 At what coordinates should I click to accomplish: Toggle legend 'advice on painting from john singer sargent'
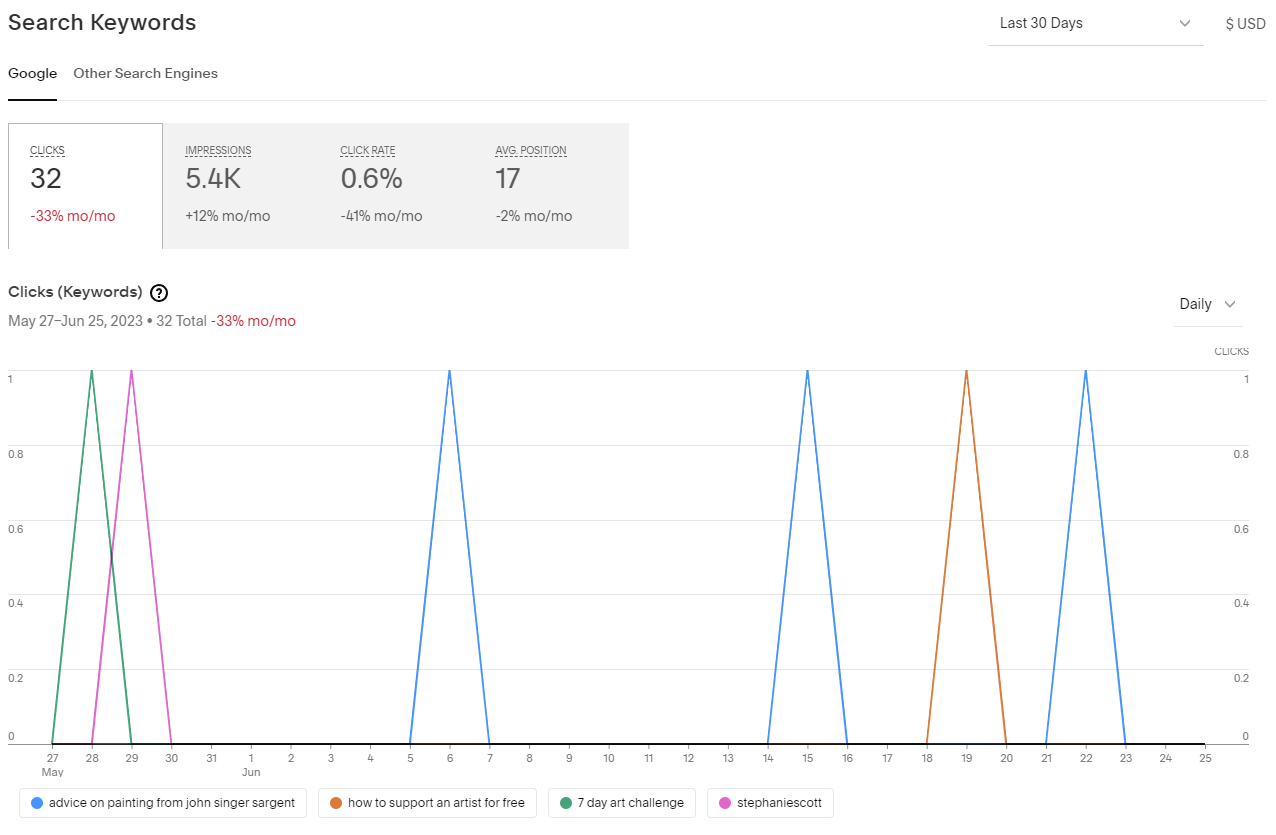163,803
